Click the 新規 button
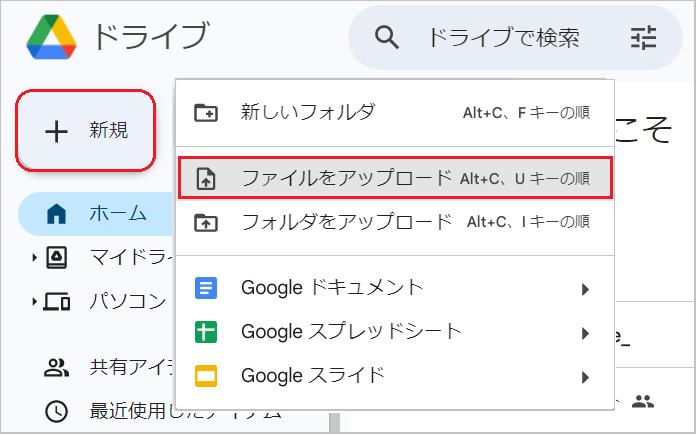Screen dimensions: 697x435 pos(85,131)
